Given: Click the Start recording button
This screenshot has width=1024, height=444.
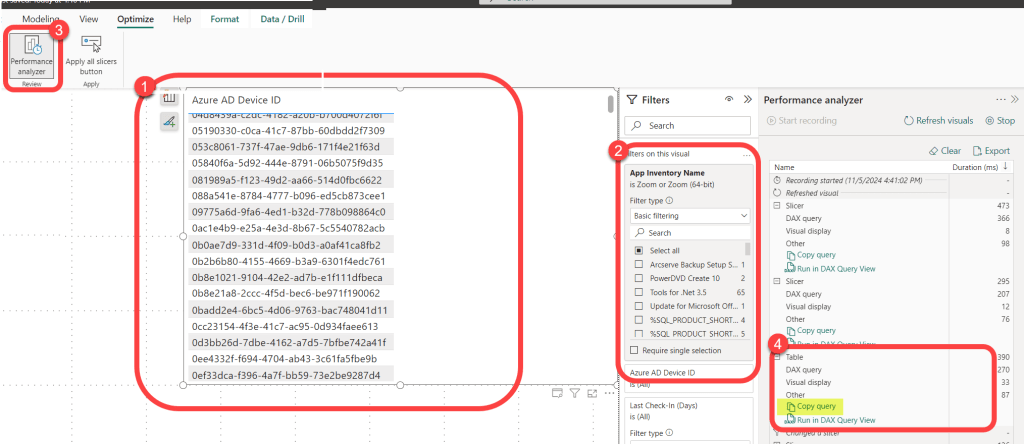Looking at the screenshot, I should pyautogui.click(x=802, y=121).
